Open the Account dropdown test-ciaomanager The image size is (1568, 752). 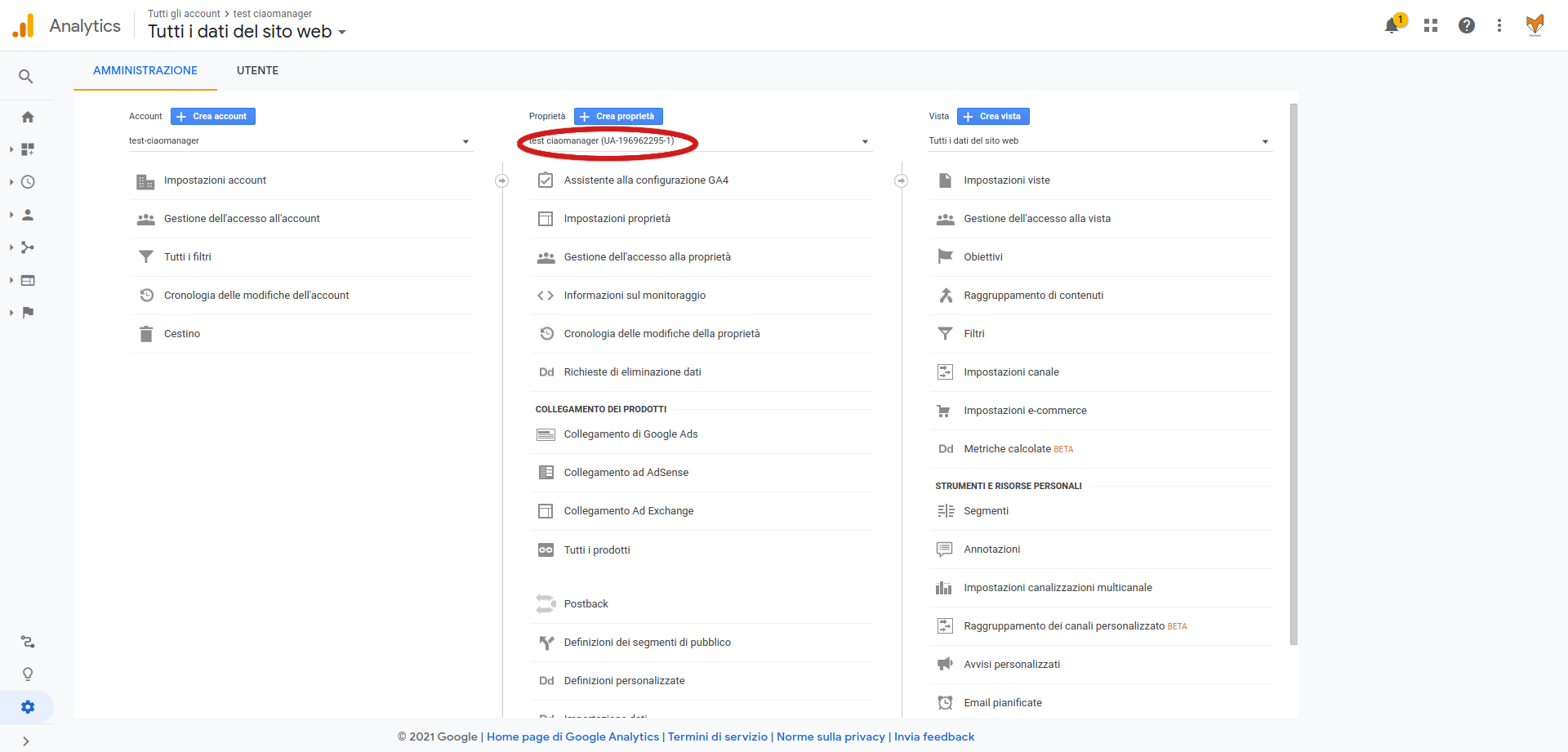(299, 141)
